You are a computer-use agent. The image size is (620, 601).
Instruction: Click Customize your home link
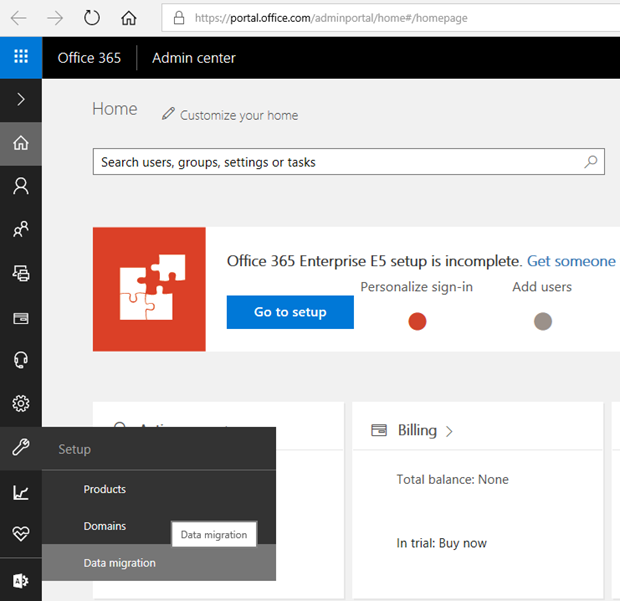click(239, 115)
